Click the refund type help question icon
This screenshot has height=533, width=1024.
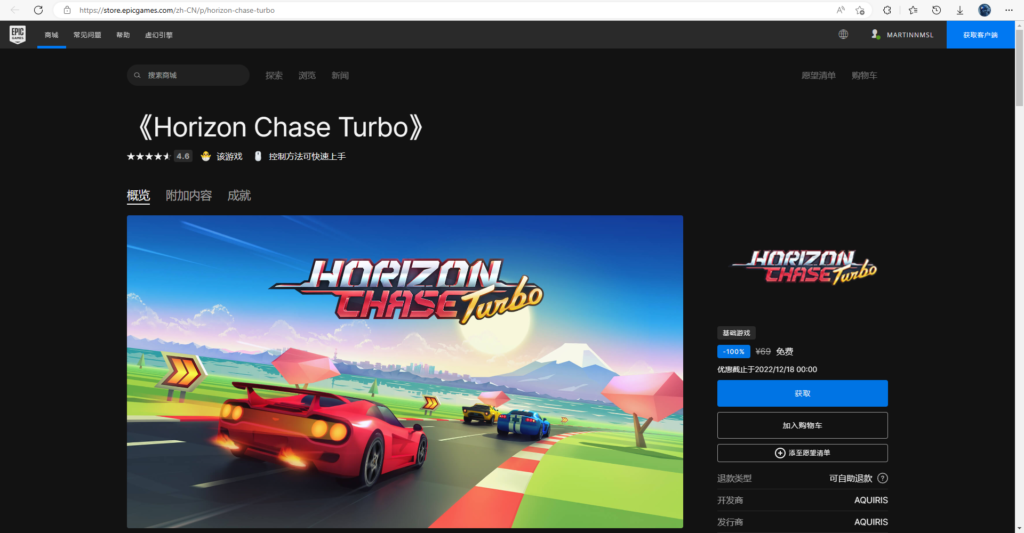(882, 478)
